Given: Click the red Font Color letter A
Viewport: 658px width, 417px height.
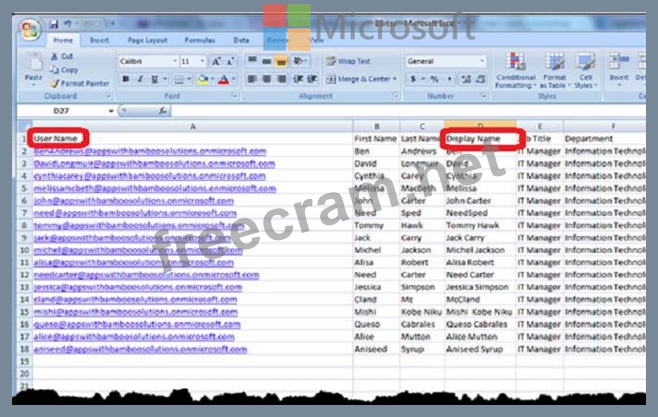Looking at the screenshot, I should pos(224,79).
